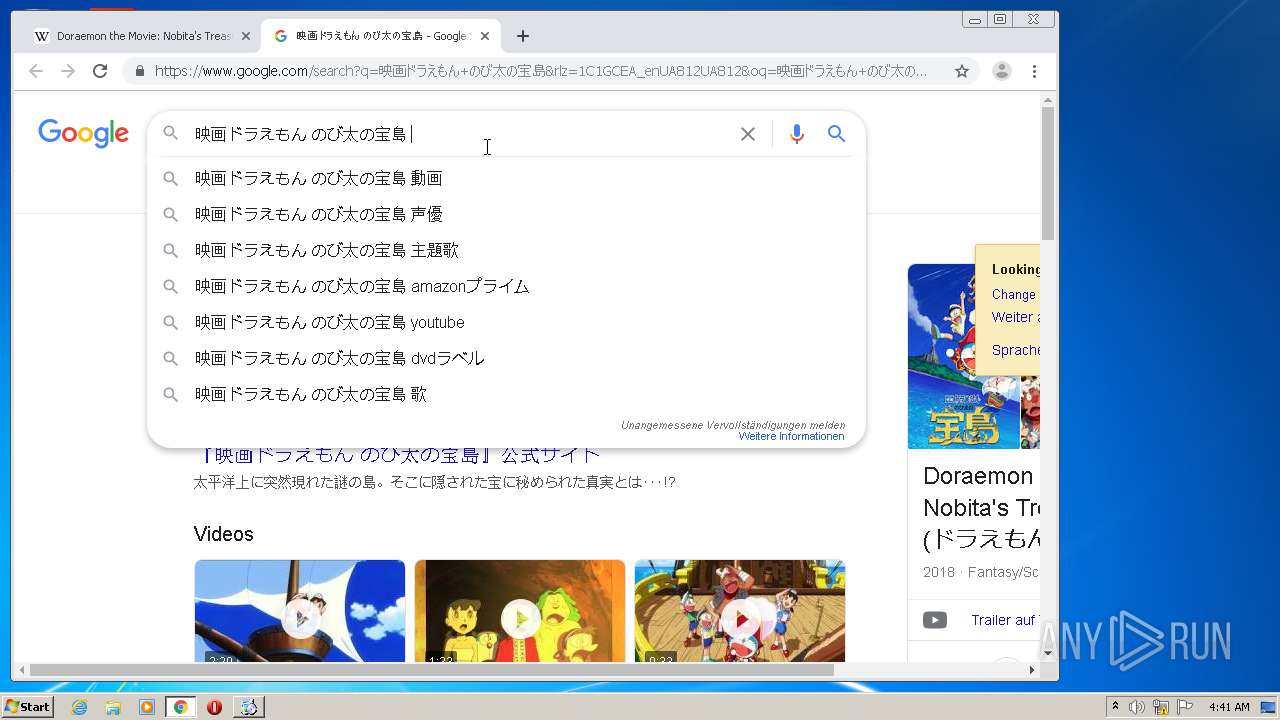Screen dimensions: 1280x720
Task: Switch to the Google Search tab
Action: (380, 36)
